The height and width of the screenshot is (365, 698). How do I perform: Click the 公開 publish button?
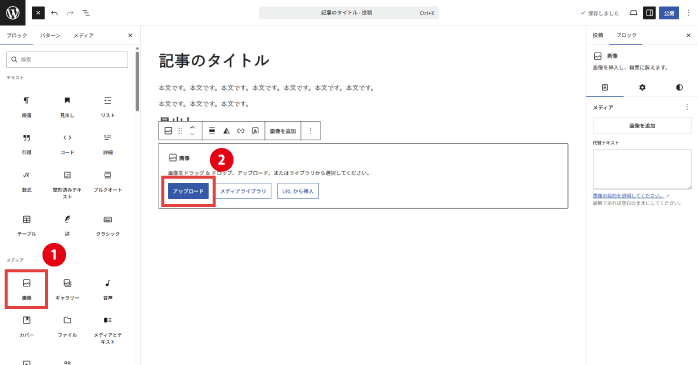pyautogui.click(x=669, y=13)
